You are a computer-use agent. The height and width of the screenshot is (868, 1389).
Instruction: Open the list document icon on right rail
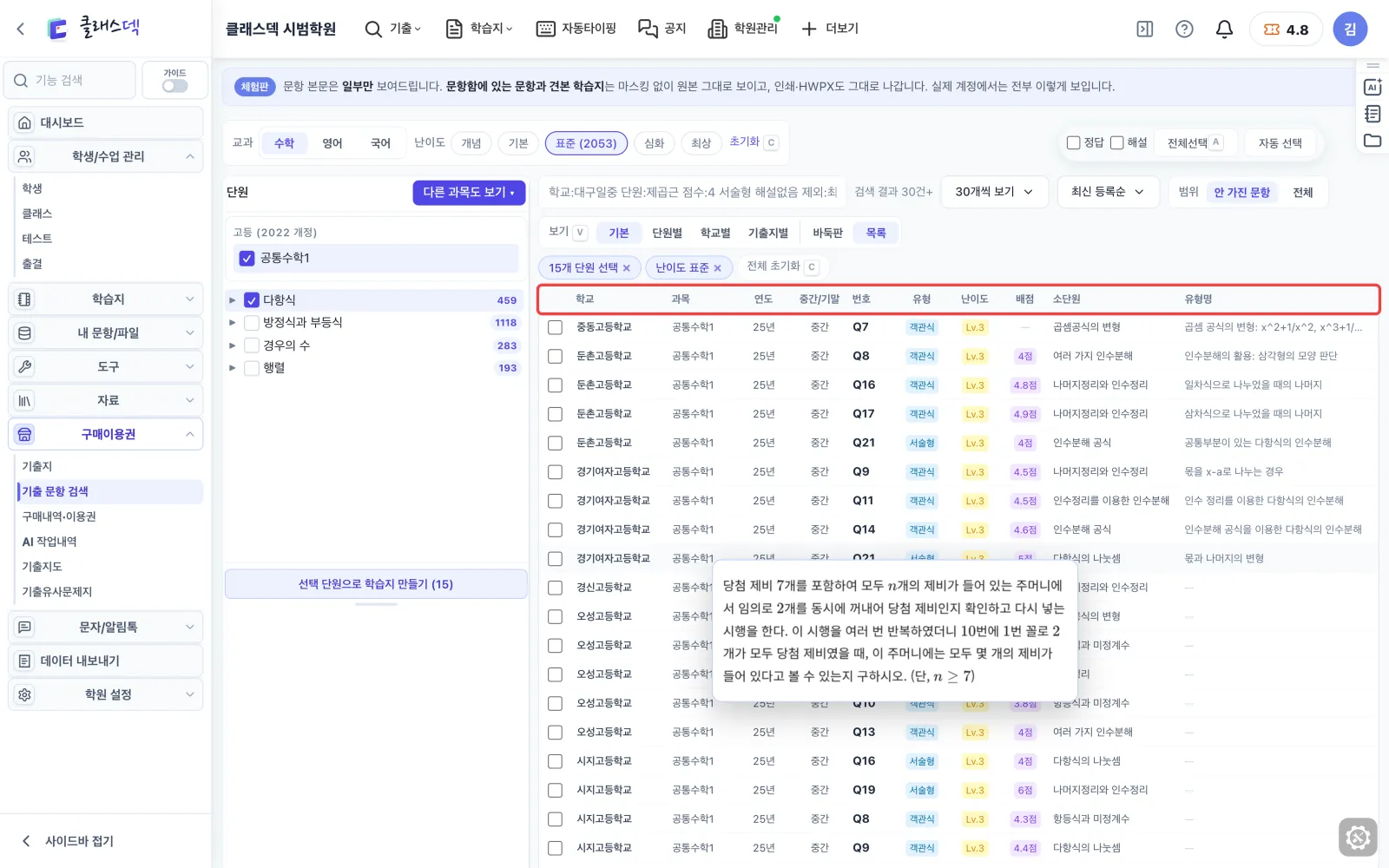pos(1373,114)
